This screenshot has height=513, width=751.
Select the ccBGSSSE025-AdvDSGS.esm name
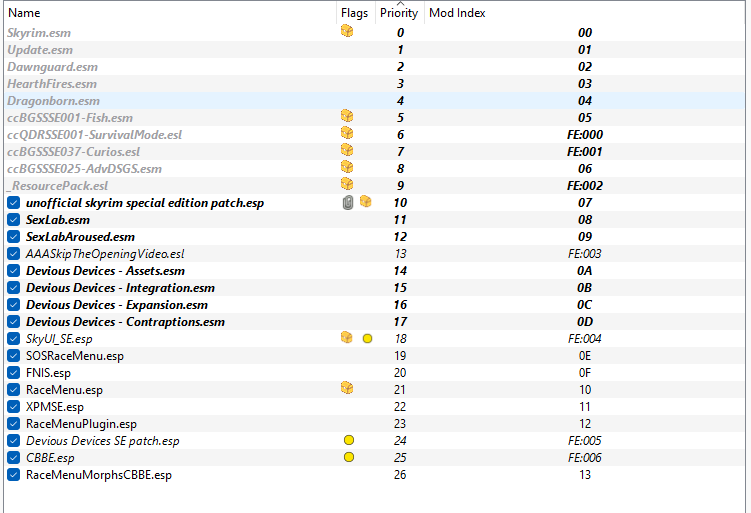84,169
